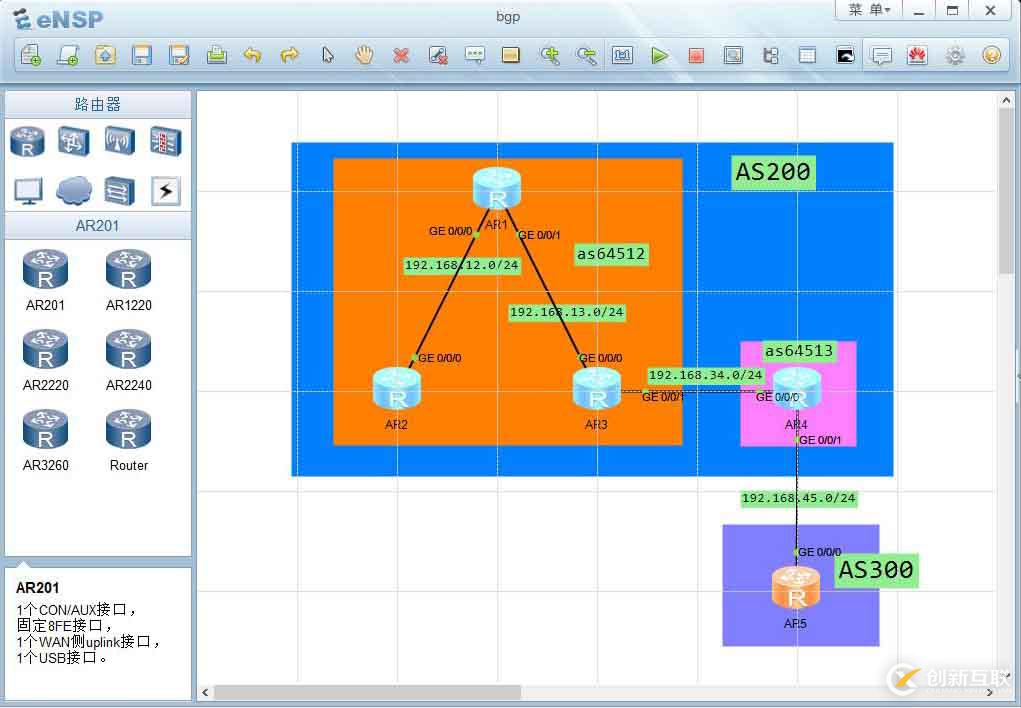Click the New Topology toolbar icon
Viewport: 1021px width, 708px height.
point(31,55)
